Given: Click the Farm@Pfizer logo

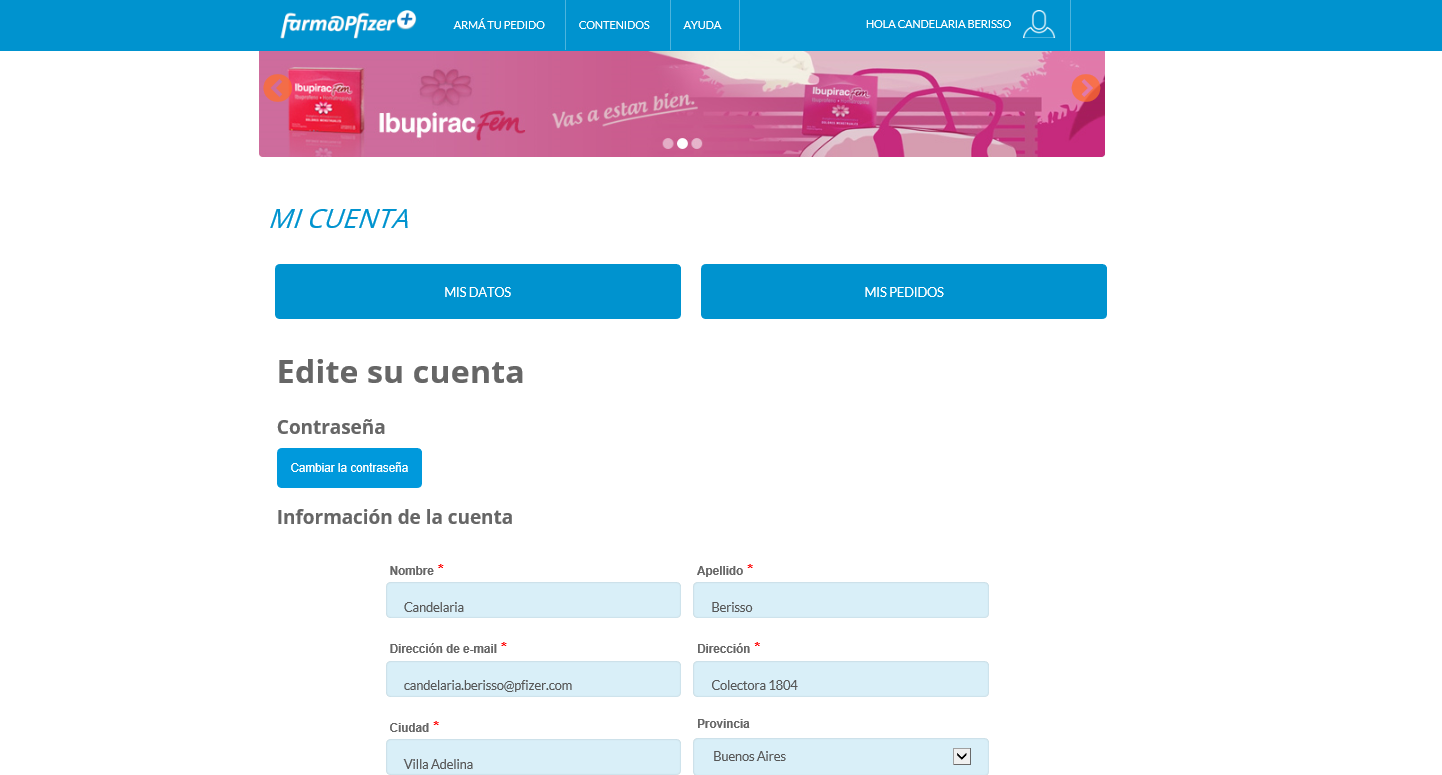Looking at the screenshot, I should (x=348, y=23).
